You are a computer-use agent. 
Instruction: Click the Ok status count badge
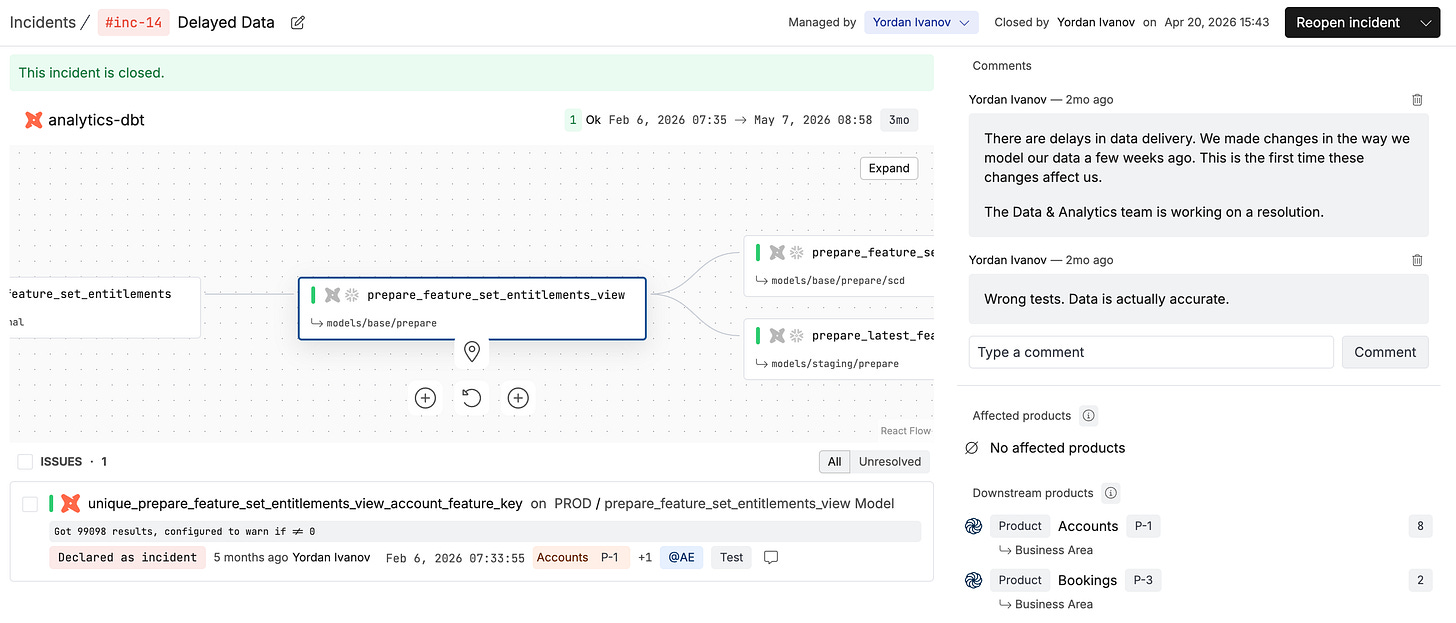point(573,120)
